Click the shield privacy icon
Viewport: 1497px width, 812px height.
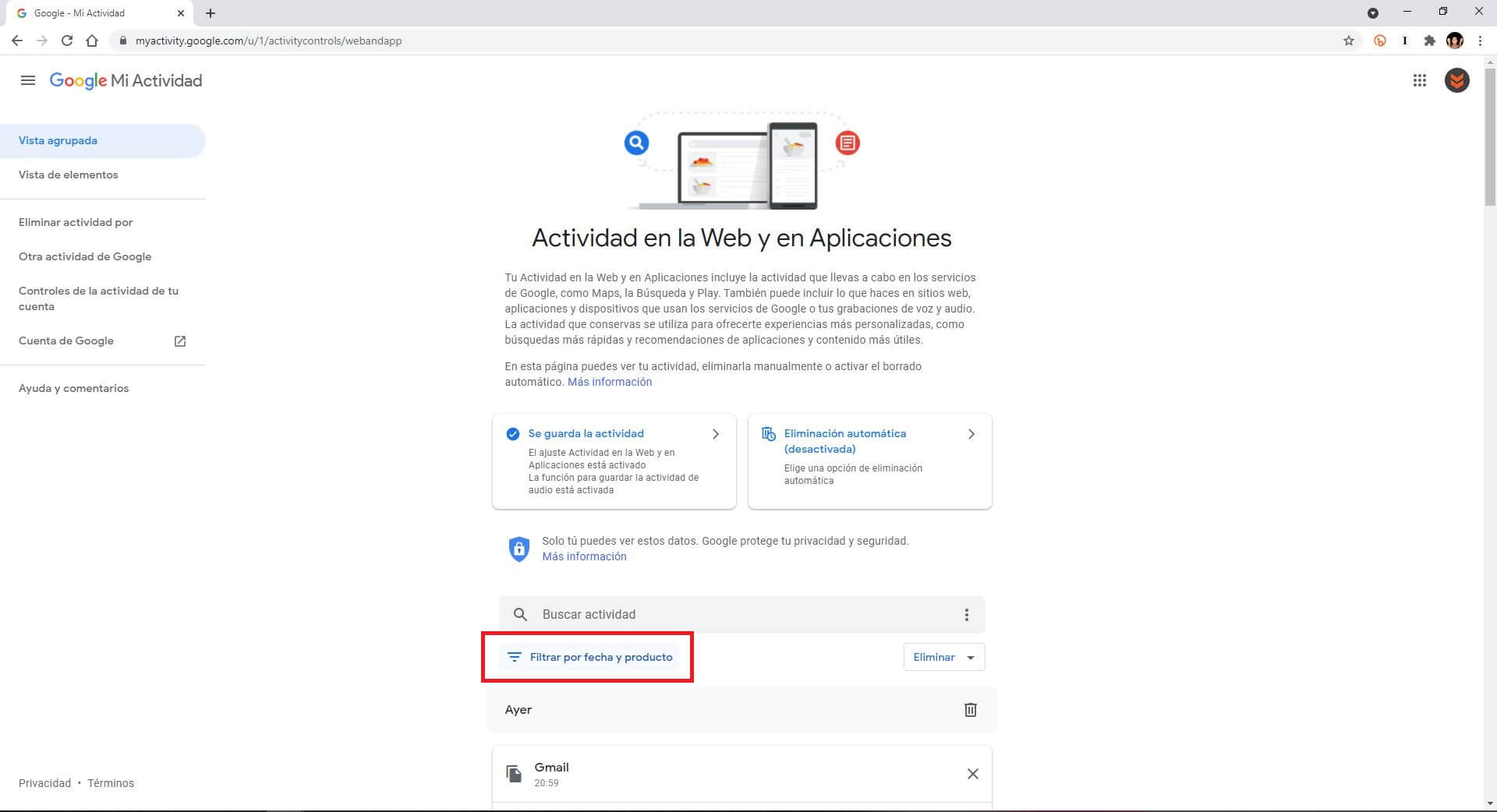point(518,549)
